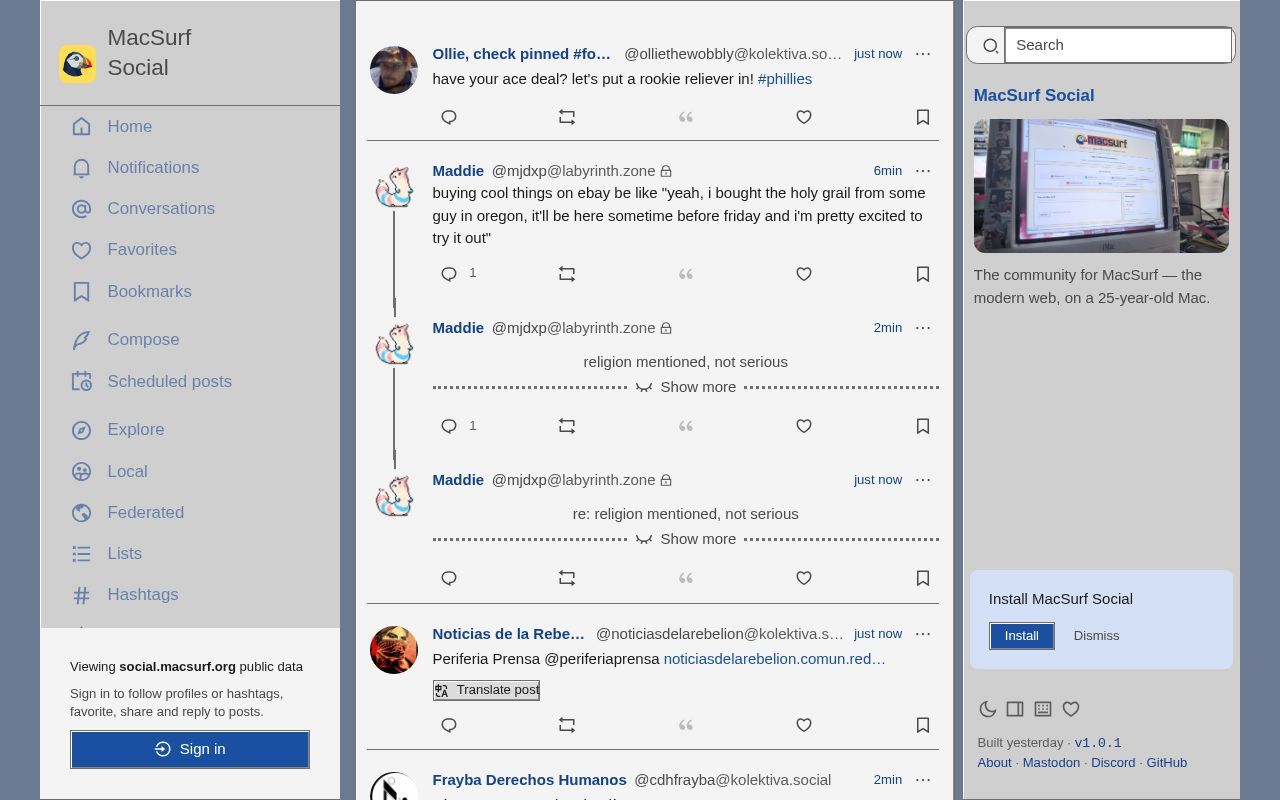Favorite Ollie's #phillies post
Screen dimensions: 1280x800
[x=804, y=118]
